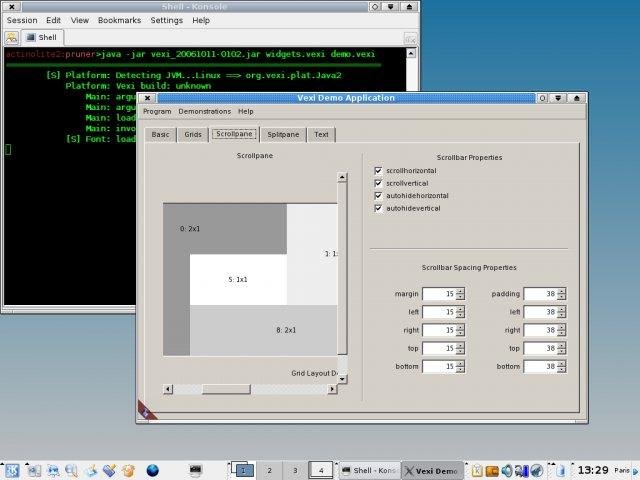Switch to the Splitpane tab
This screenshot has height=480, width=640.
tap(283, 134)
